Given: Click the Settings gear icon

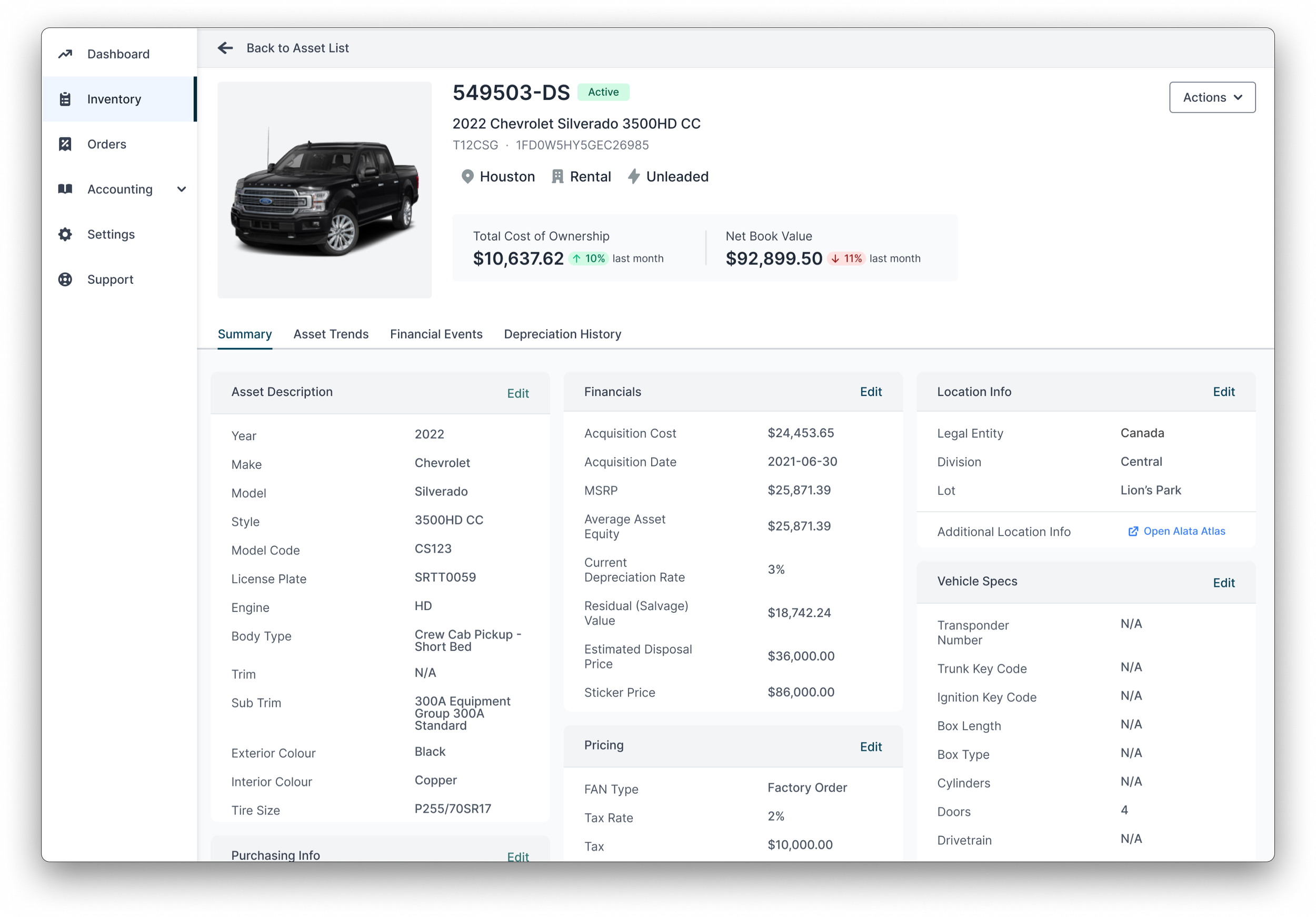Looking at the screenshot, I should [65, 234].
